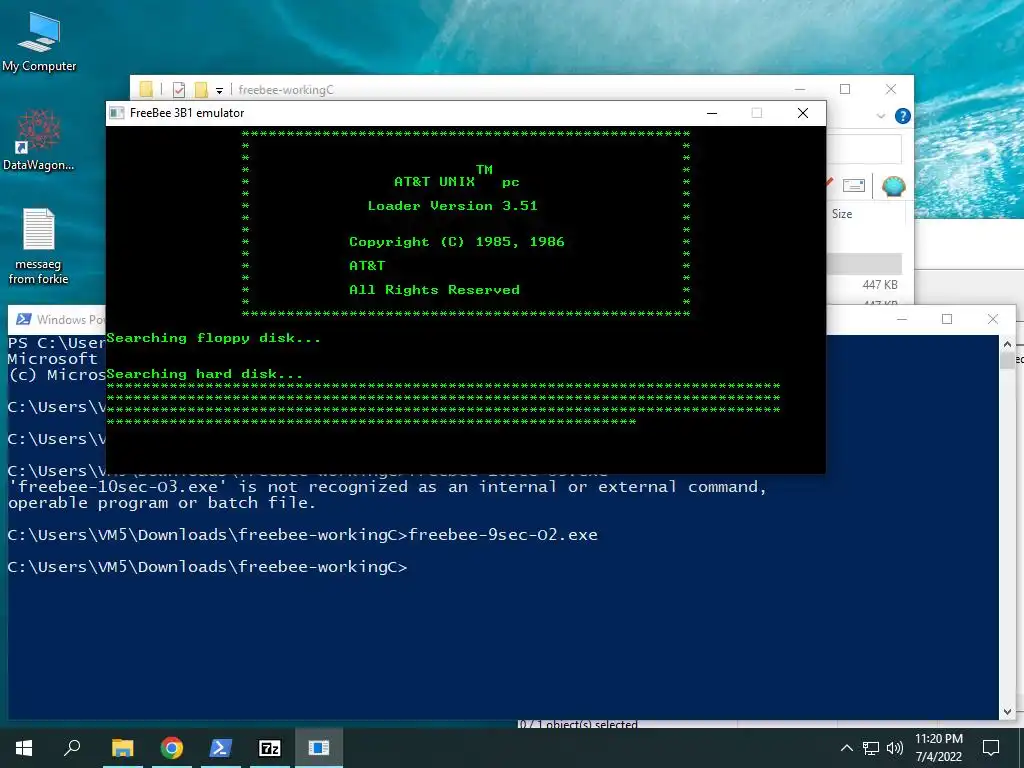This screenshot has width=1024, height=768.
Task: Click the shell-shaped icon in Explorer ribbon
Action: (893, 186)
